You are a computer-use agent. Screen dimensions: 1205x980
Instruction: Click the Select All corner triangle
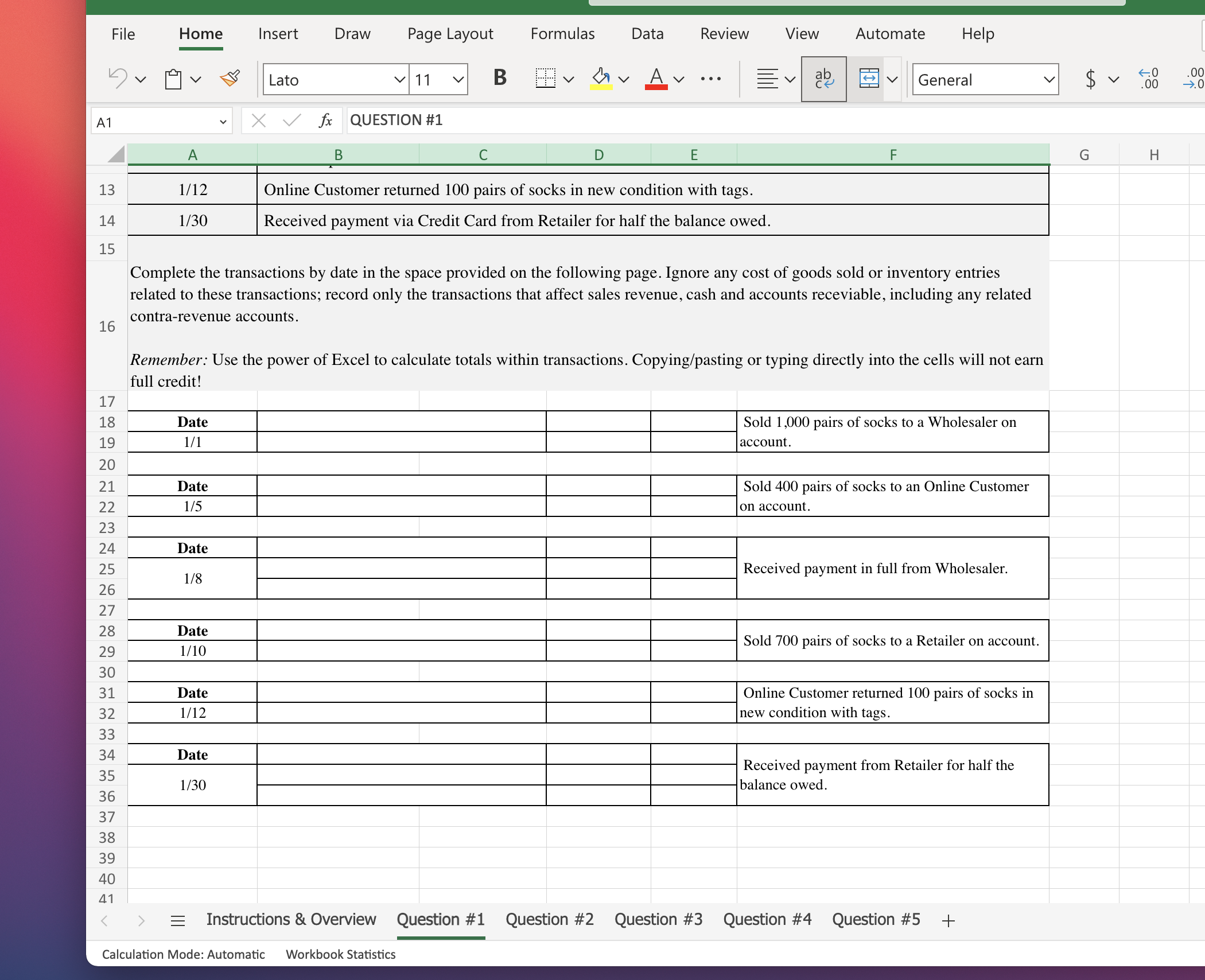pyautogui.click(x=116, y=154)
